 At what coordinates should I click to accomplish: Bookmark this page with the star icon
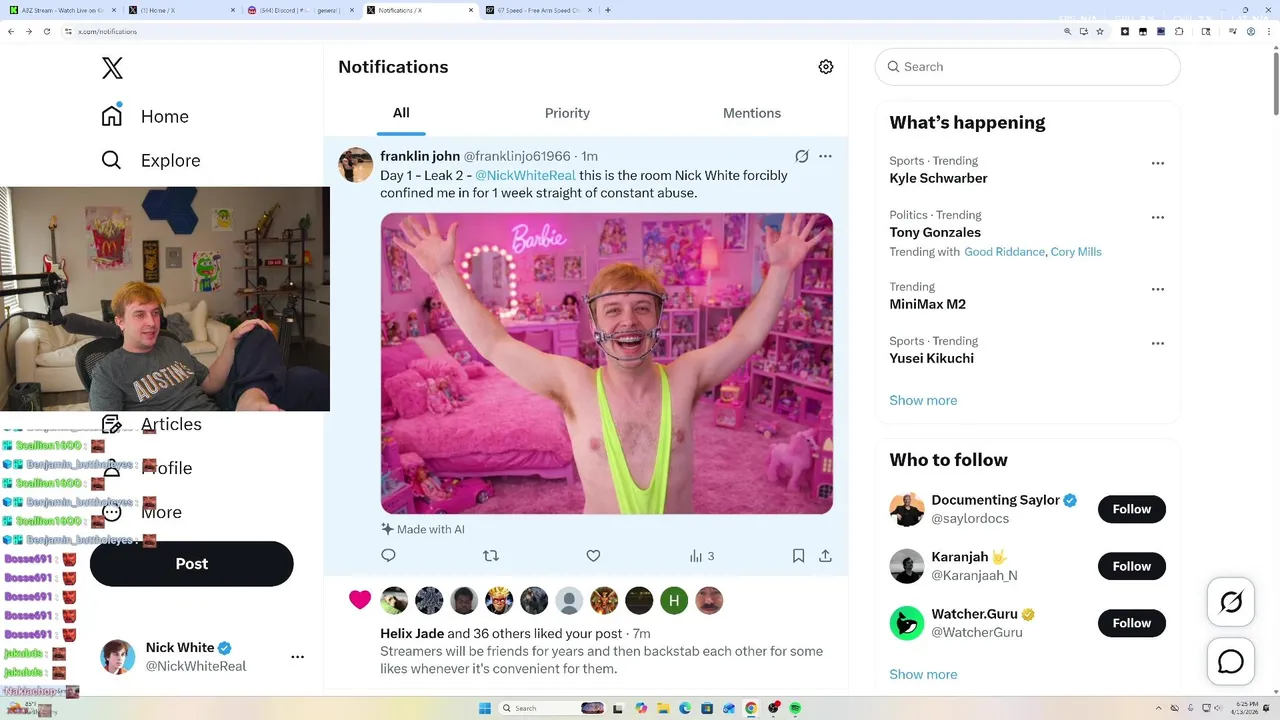point(1100,31)
